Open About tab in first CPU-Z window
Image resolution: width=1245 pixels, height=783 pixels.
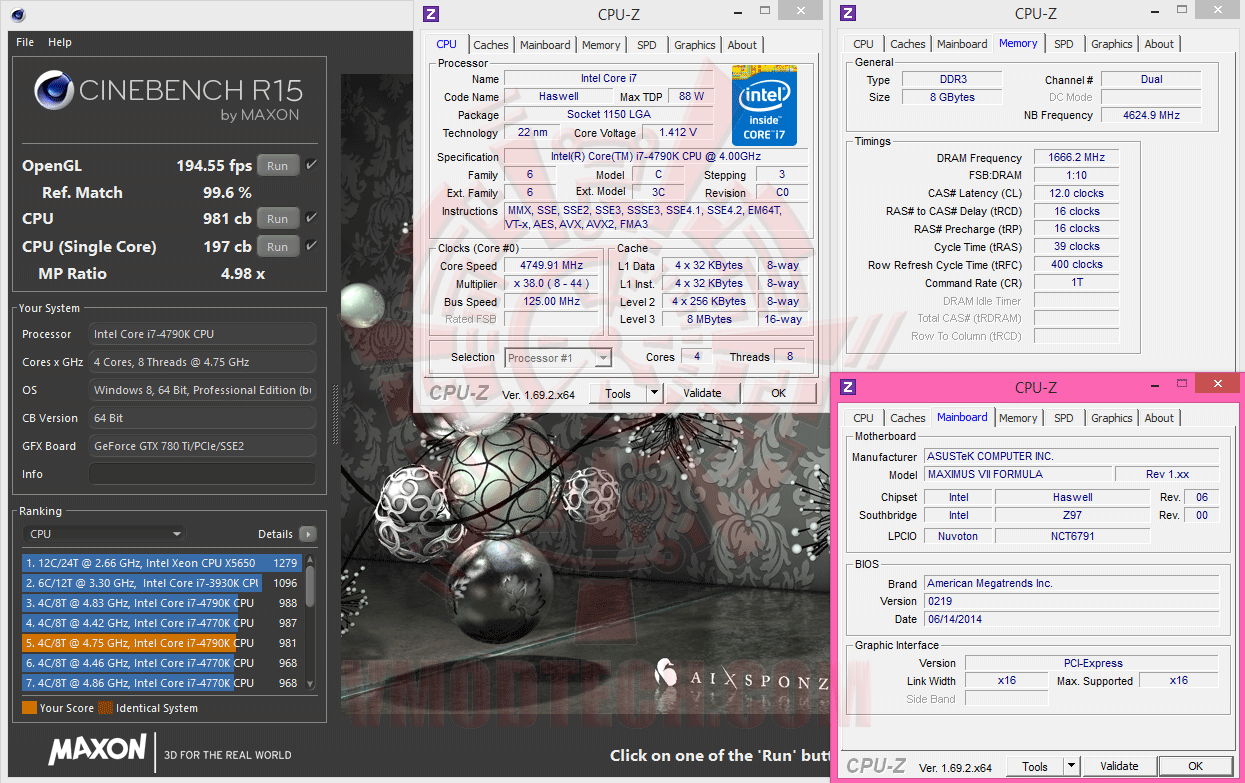point(742,45)
